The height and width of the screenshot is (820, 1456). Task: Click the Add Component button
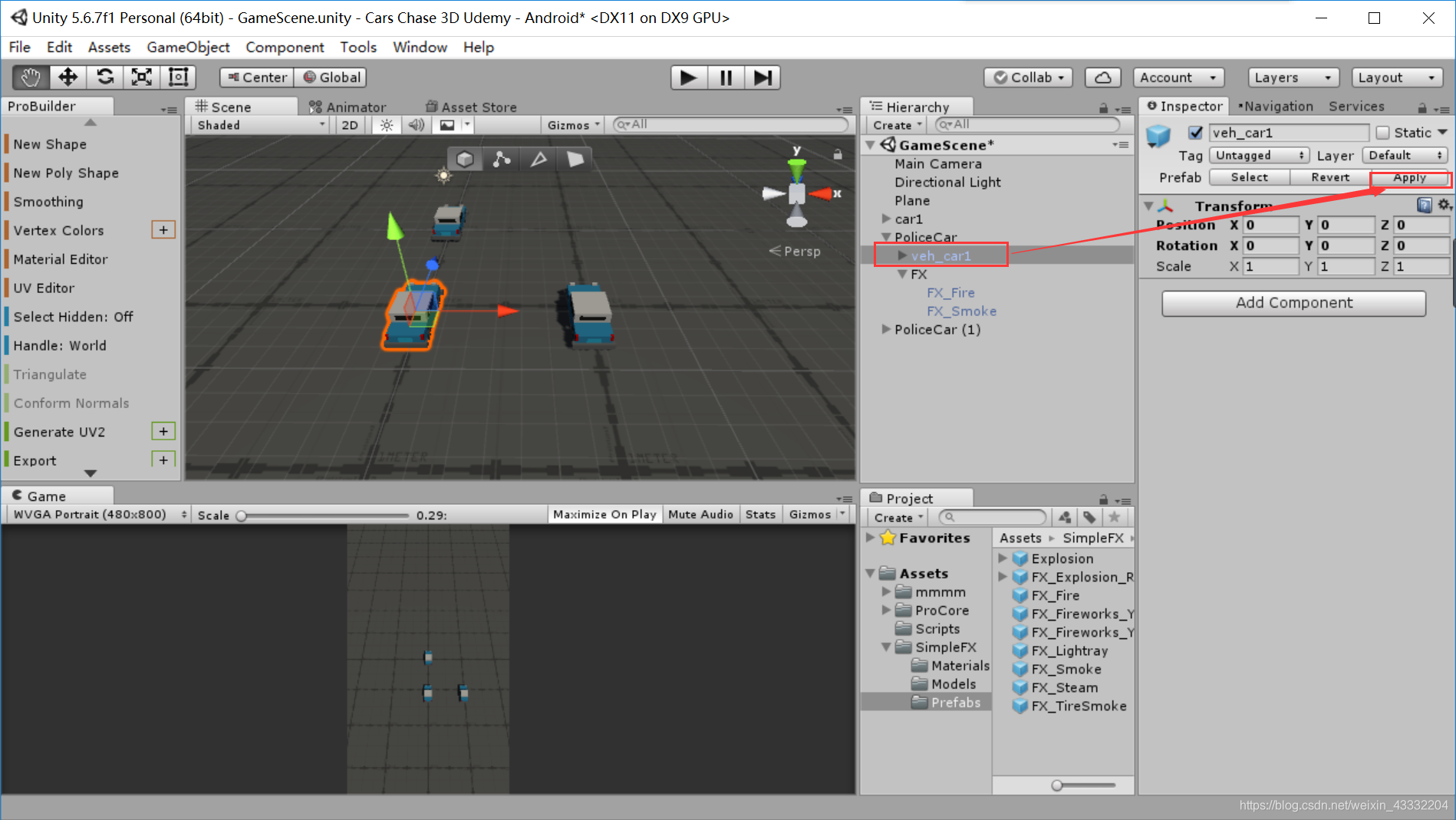[1293, 303]
